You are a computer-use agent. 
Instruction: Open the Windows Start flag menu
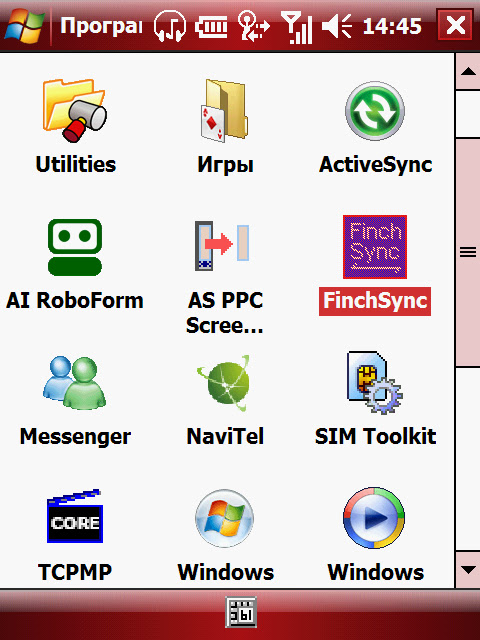click(x=24, y=26)
